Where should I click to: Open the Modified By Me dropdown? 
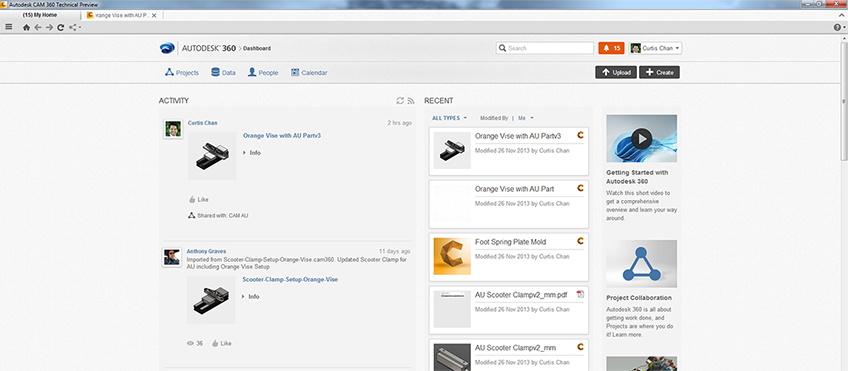[526, 118]
